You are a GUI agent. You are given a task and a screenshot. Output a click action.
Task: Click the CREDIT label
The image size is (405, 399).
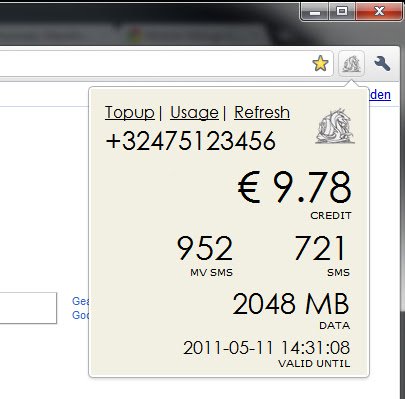(x=331, y=216)
